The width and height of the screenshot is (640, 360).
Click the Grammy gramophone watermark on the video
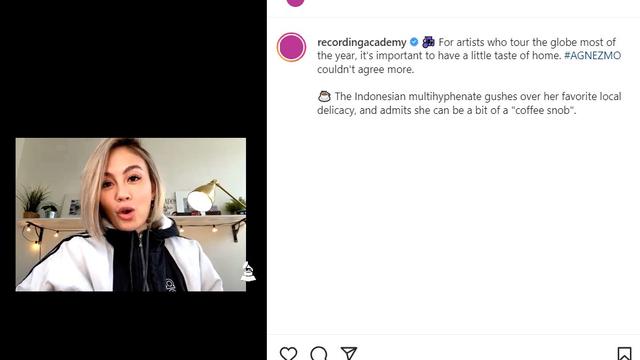pyautogui.click(x=248, y=271)
